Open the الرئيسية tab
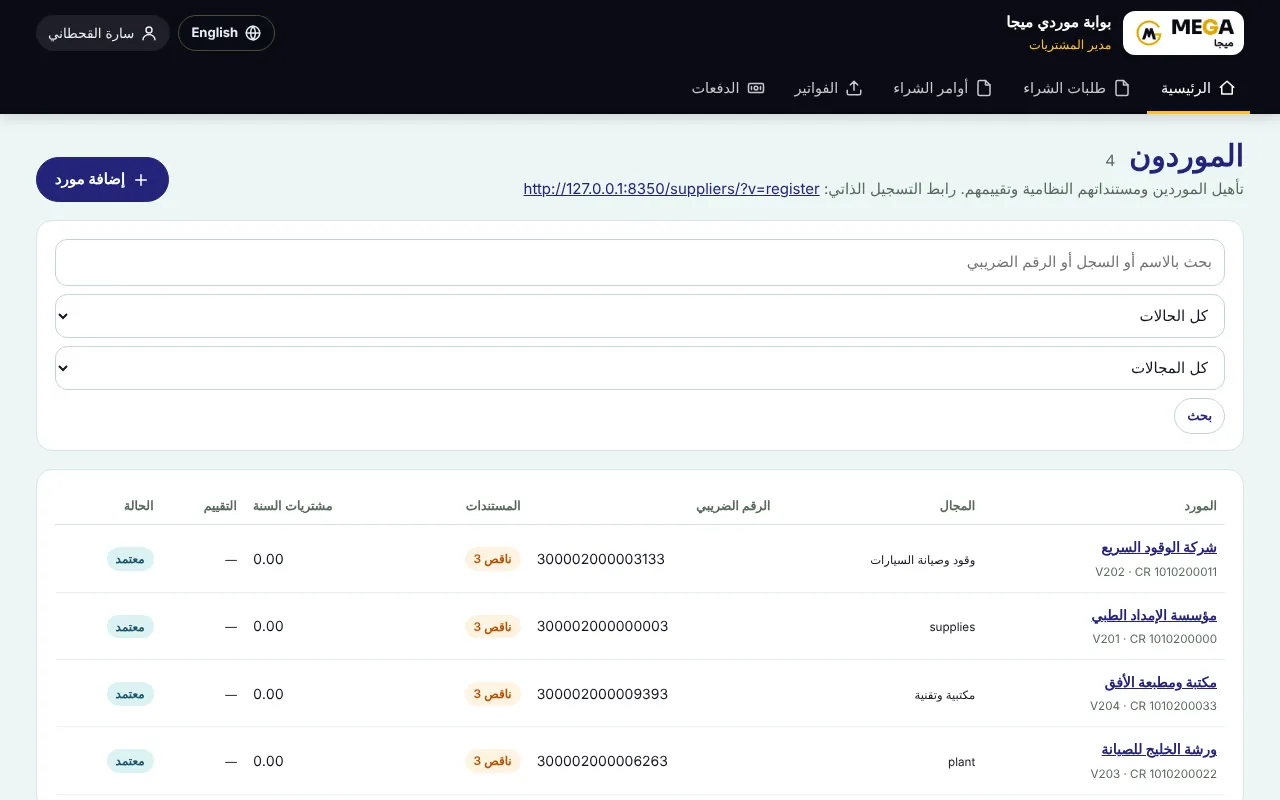Screen dimensions: 1280x800 coord(1198,88)
